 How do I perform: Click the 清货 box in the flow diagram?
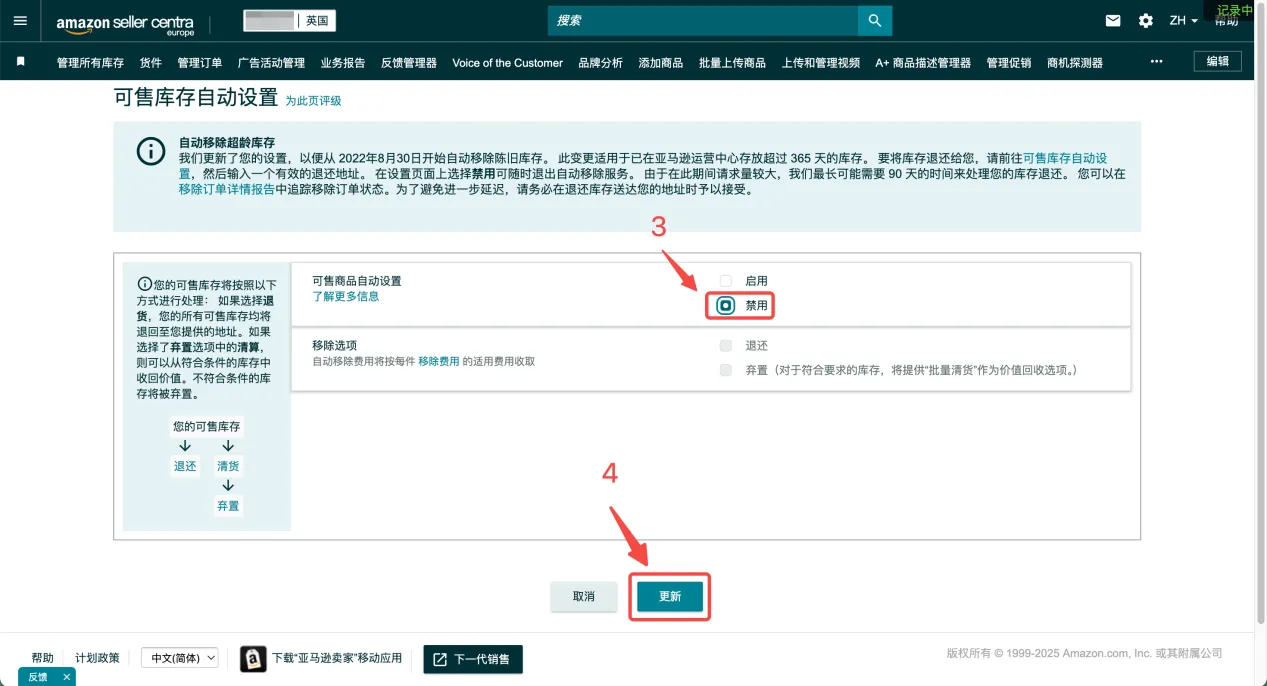point(228,466)
